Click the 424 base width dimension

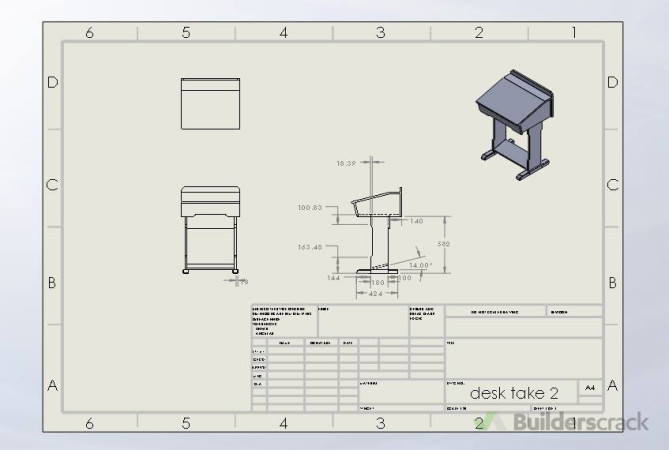pyautogui.click(x=376, y=294)
